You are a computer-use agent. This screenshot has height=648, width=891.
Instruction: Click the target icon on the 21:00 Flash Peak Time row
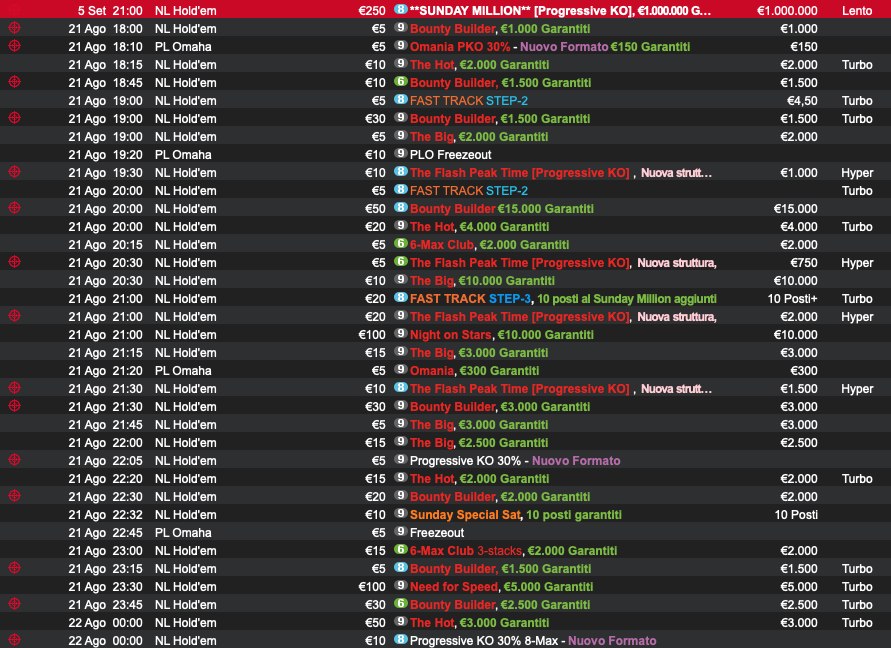pyautogui.click(x=15, y=315)
